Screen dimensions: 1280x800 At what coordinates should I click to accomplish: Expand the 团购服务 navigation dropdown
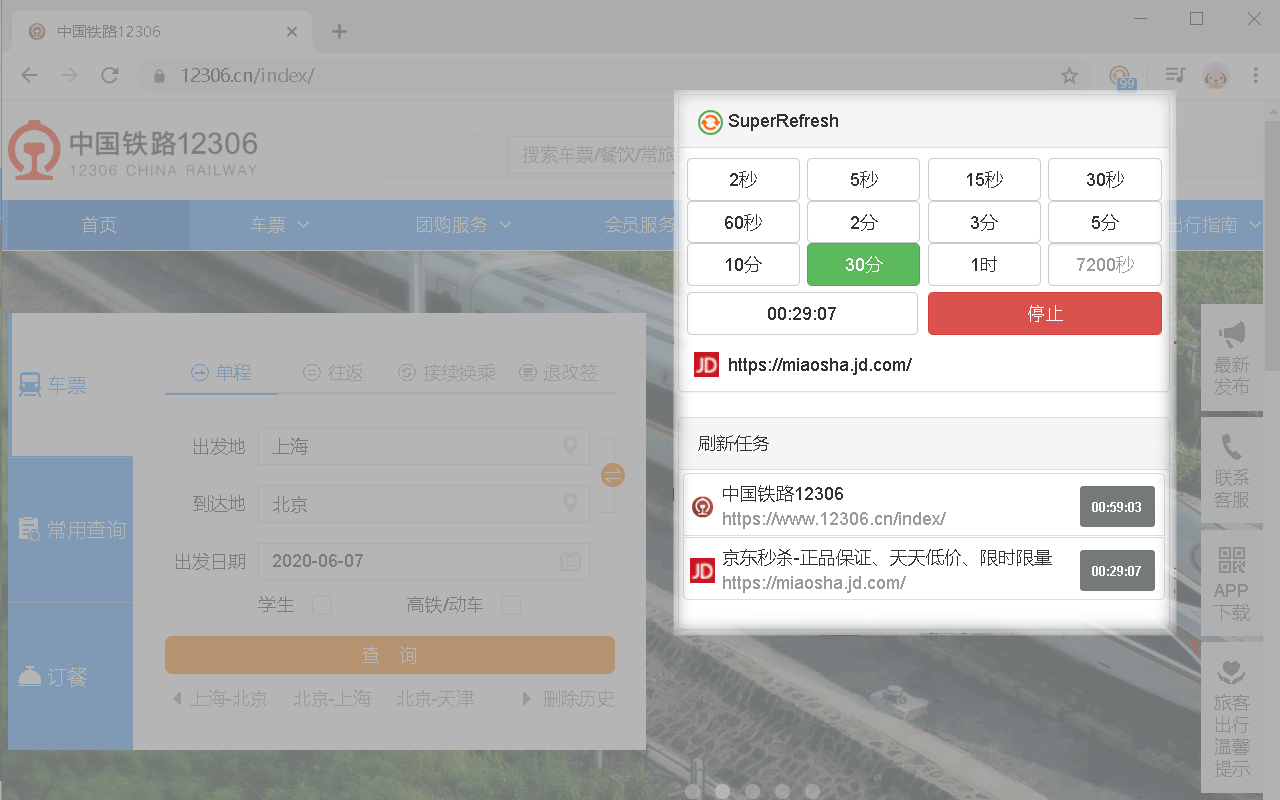tap(464, 225)
